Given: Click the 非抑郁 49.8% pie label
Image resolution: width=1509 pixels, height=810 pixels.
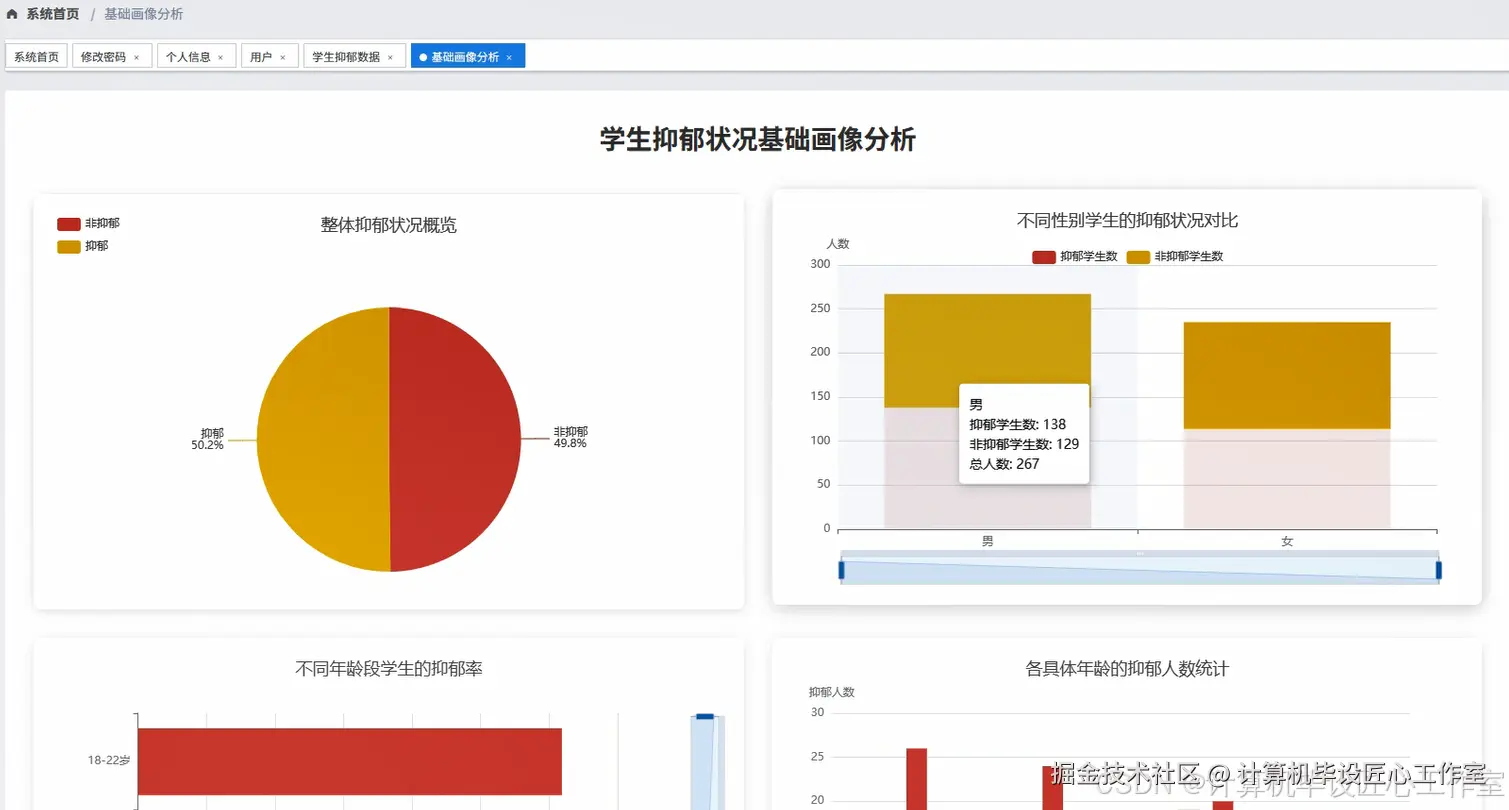Looking at the screenshot, I should coord(571,437).
